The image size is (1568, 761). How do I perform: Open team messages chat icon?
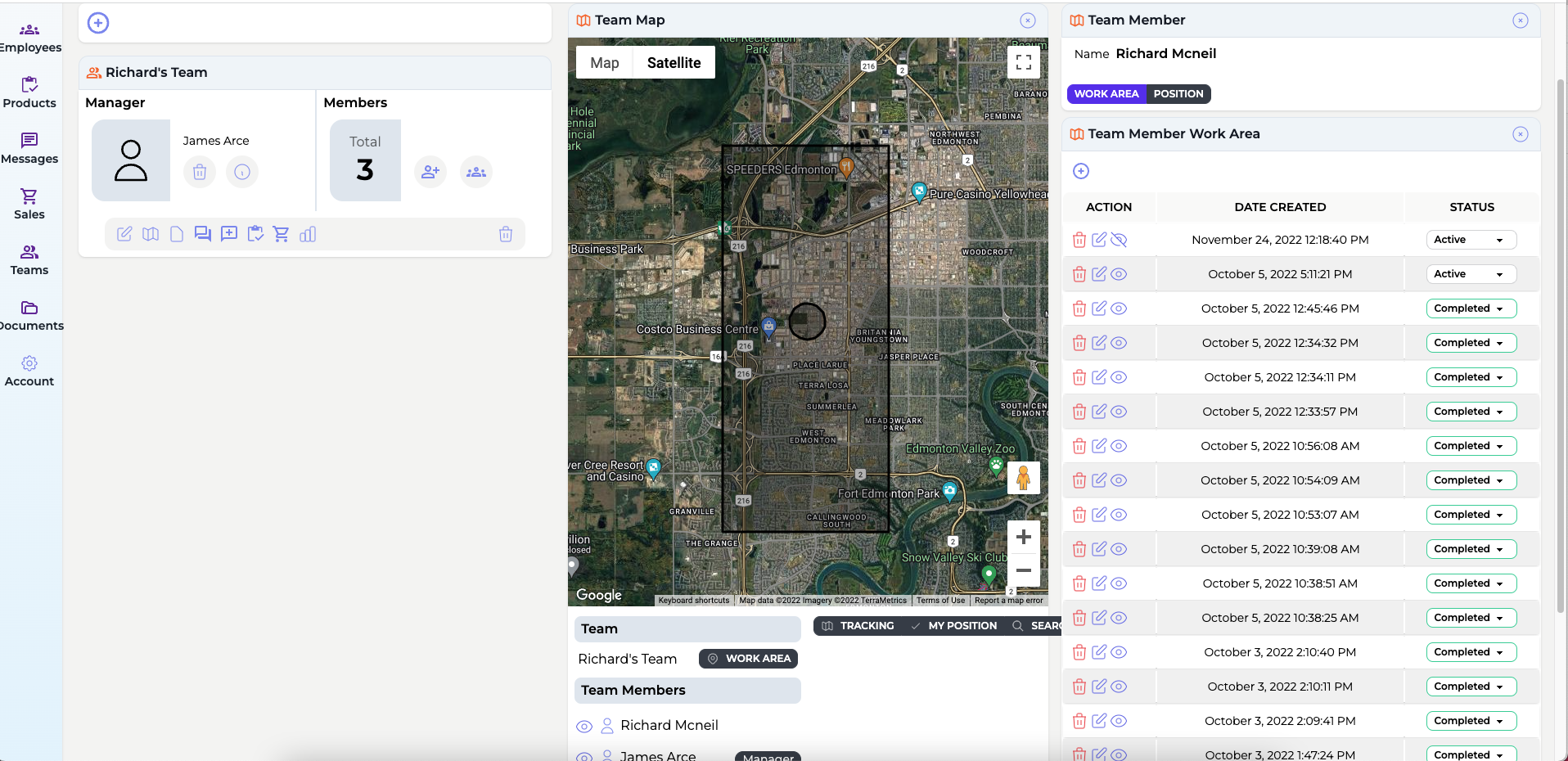coord(203,234)
